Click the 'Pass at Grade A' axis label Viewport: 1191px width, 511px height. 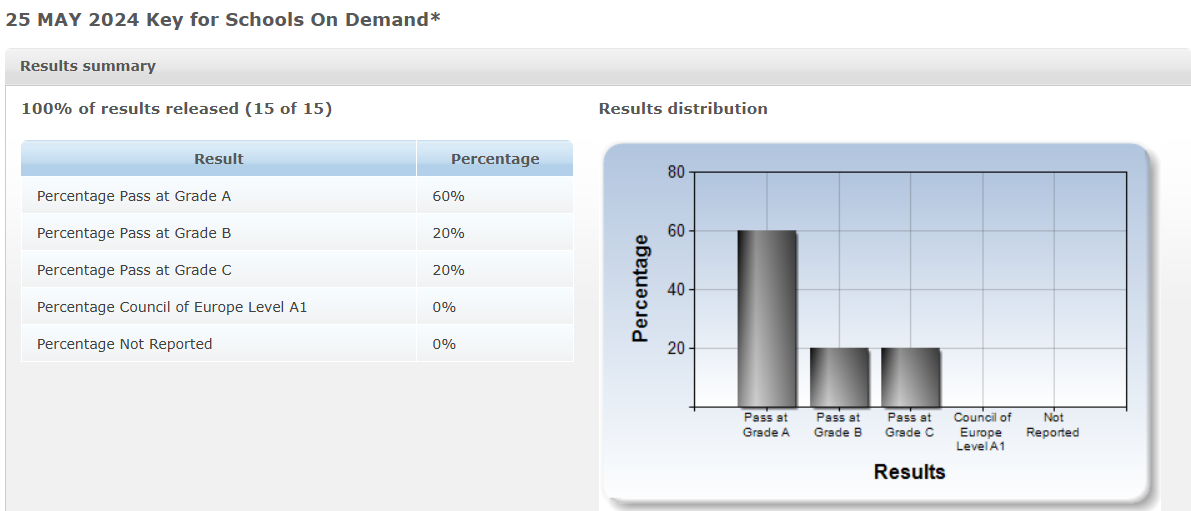click(x=766, y=425)
